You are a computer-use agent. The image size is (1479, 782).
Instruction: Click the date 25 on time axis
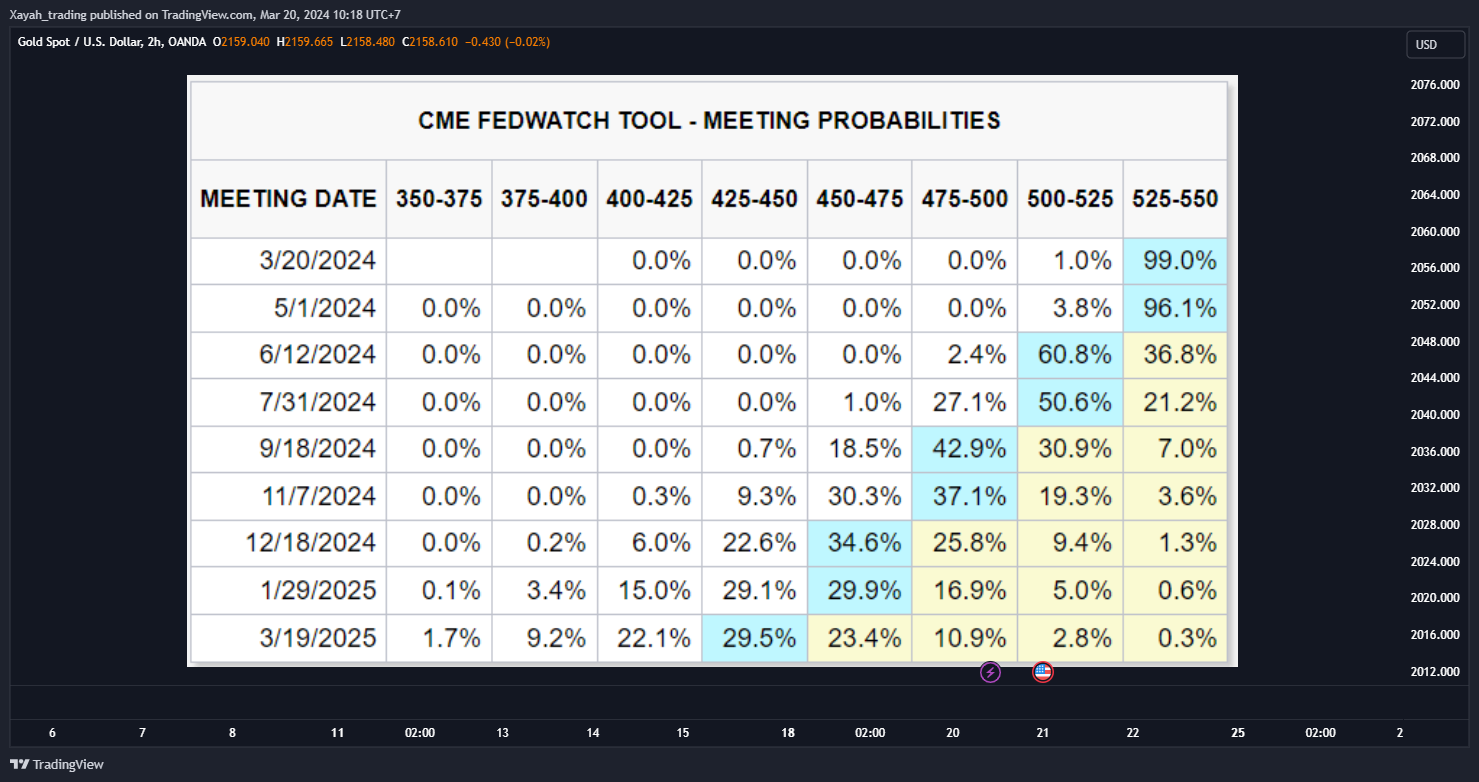click(1238, 733)
